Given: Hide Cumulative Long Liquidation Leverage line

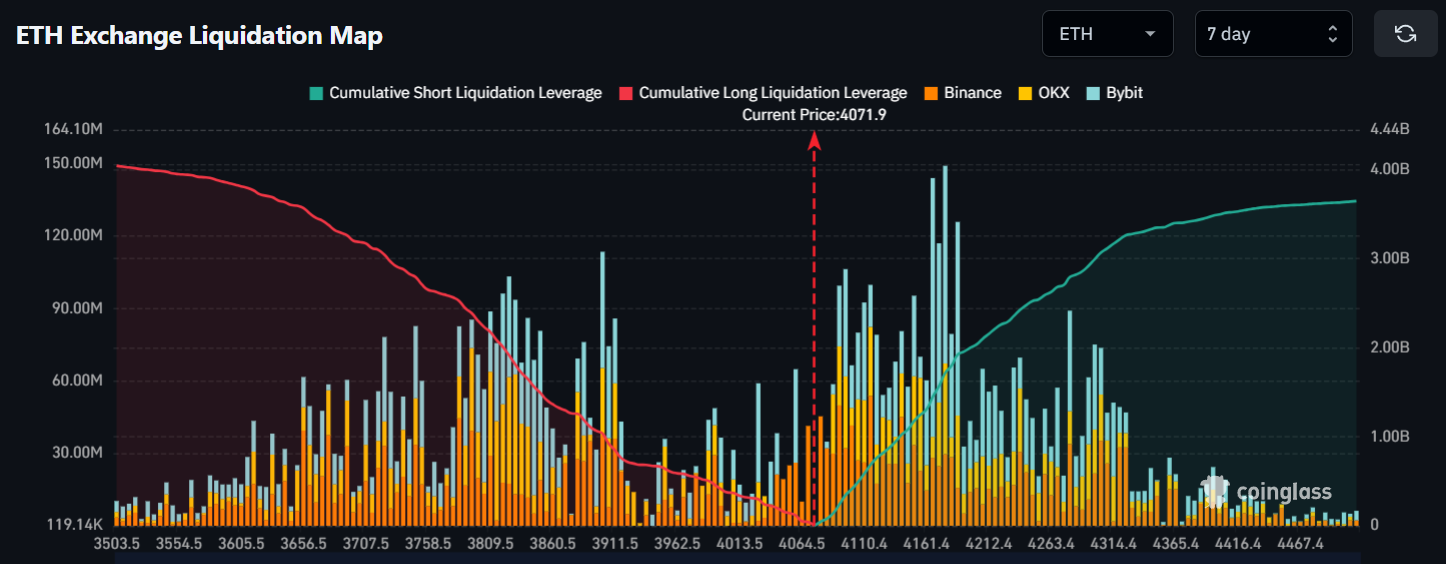Looking at the screenshot, I should click(x=772, y=93).
